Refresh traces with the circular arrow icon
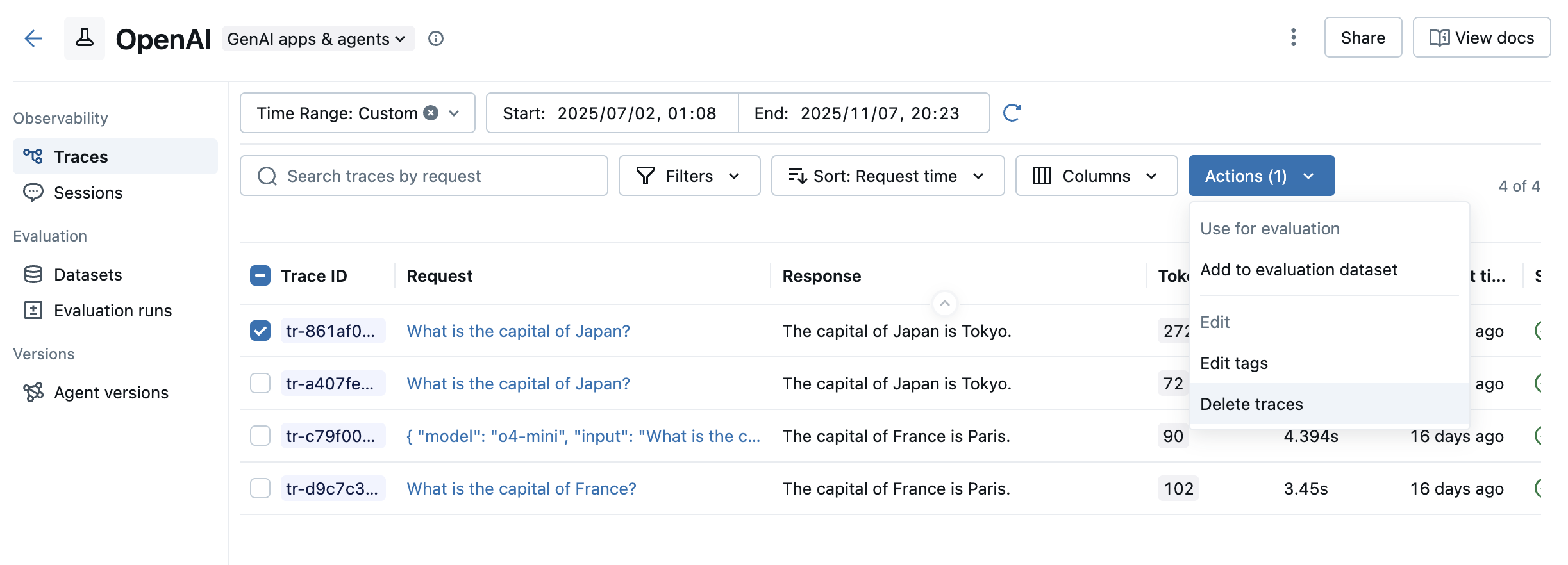Image resolution: width=1568 pixels, height=565 pixels. (x=1012, y=113)
